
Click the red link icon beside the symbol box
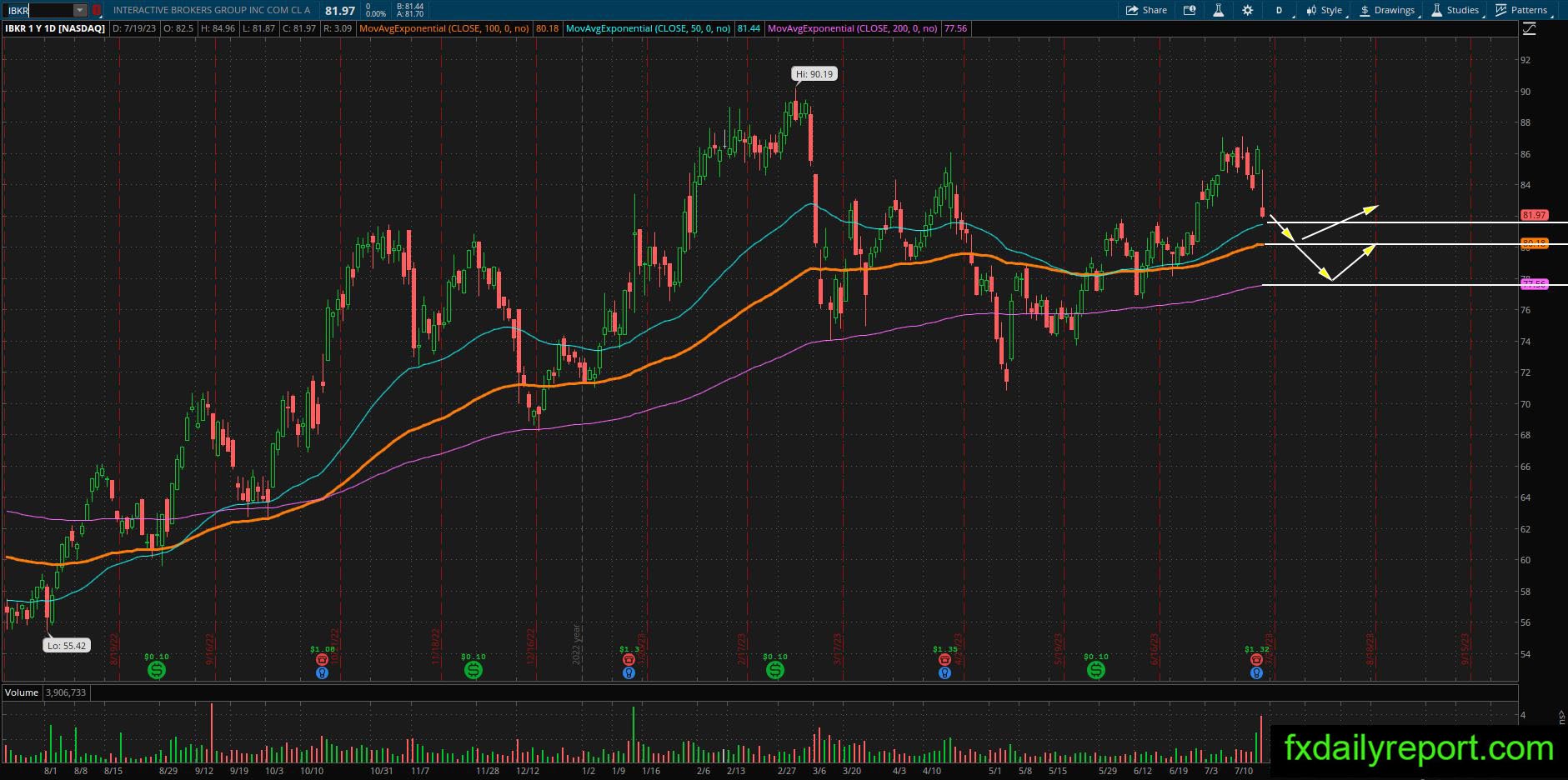pyautogui.click(x=97, y=10)
